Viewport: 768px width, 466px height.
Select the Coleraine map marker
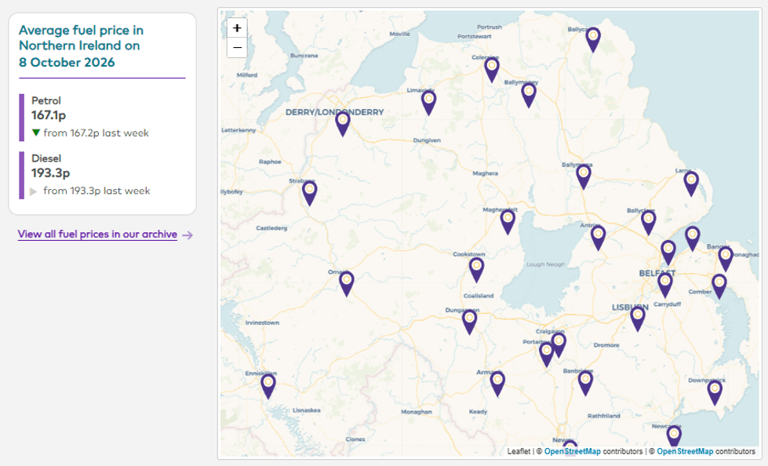(x=492, y=70)
